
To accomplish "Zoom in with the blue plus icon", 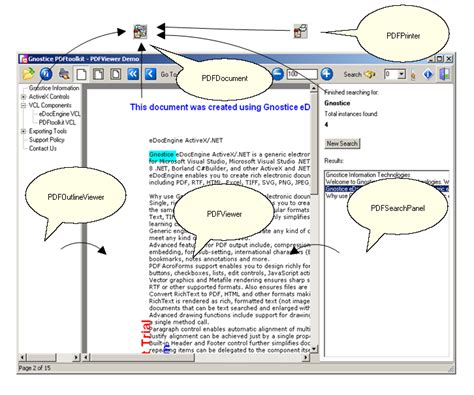I will point(327,74).
